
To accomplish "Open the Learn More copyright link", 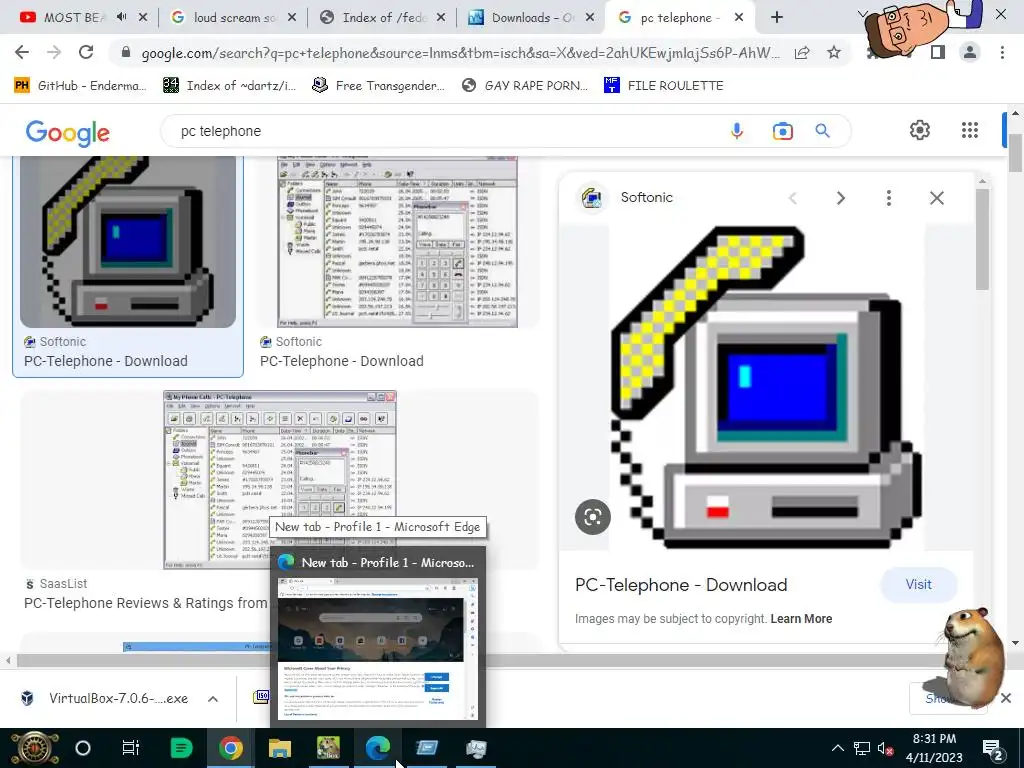I will (801, 618).
